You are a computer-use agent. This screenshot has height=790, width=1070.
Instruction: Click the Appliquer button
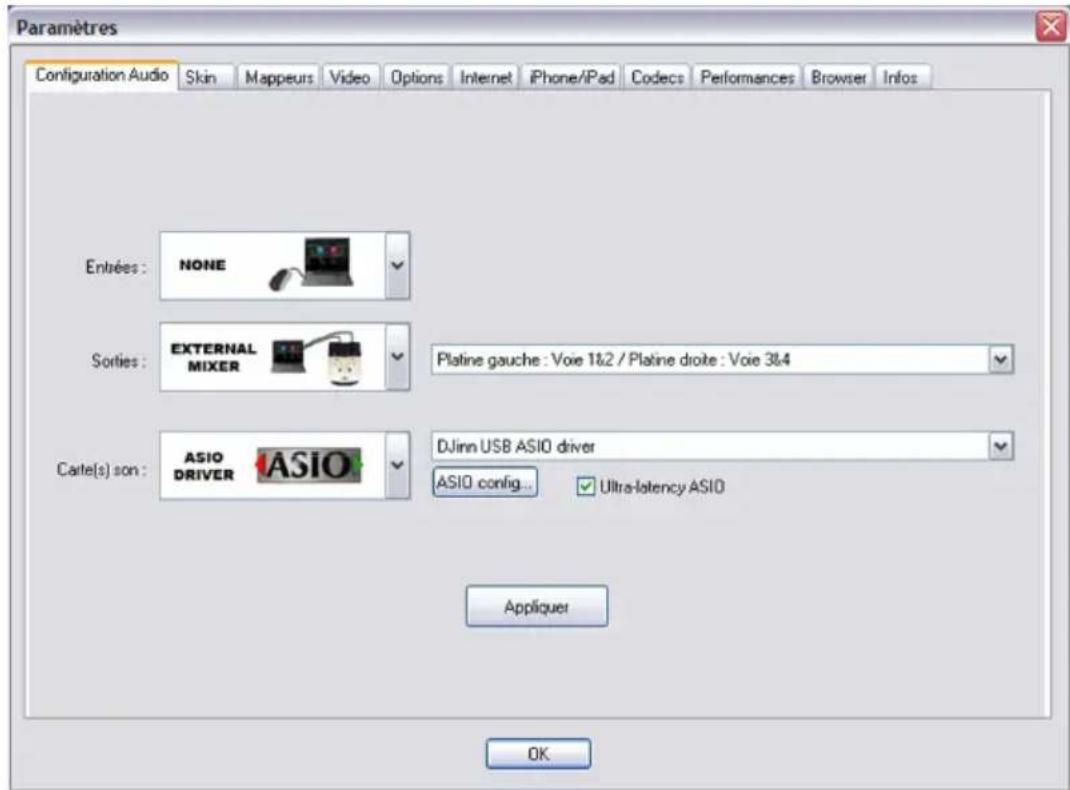536,606
